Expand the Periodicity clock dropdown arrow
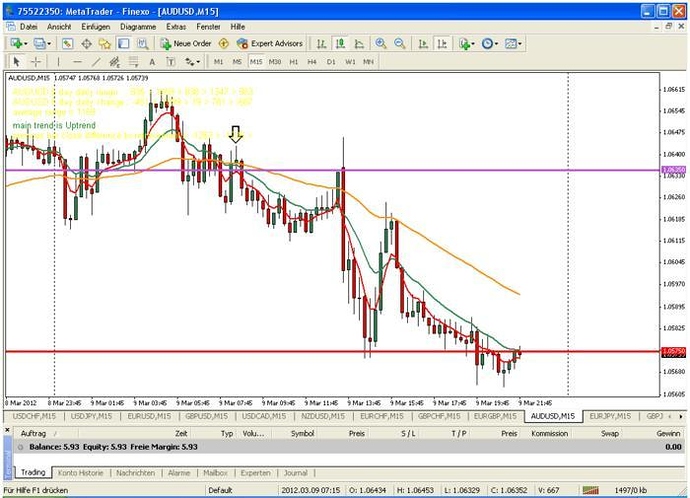The height and width of the screenshot is (498, 690). click(496, 44)
